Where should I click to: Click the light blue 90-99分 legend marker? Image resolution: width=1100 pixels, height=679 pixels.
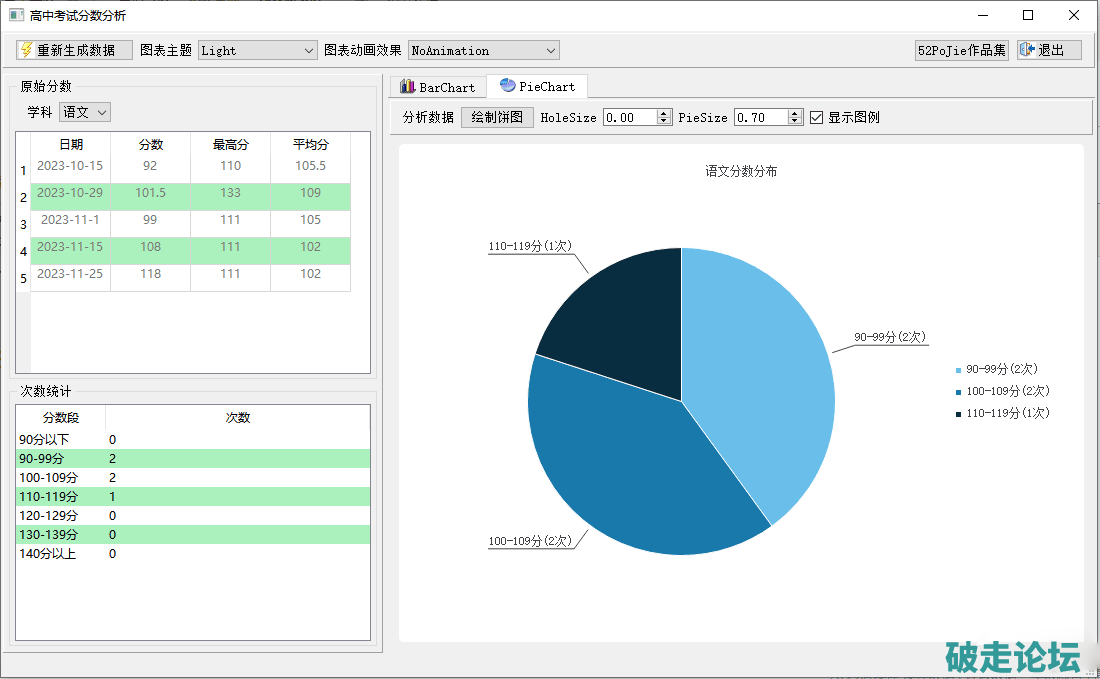coord(958,370)
